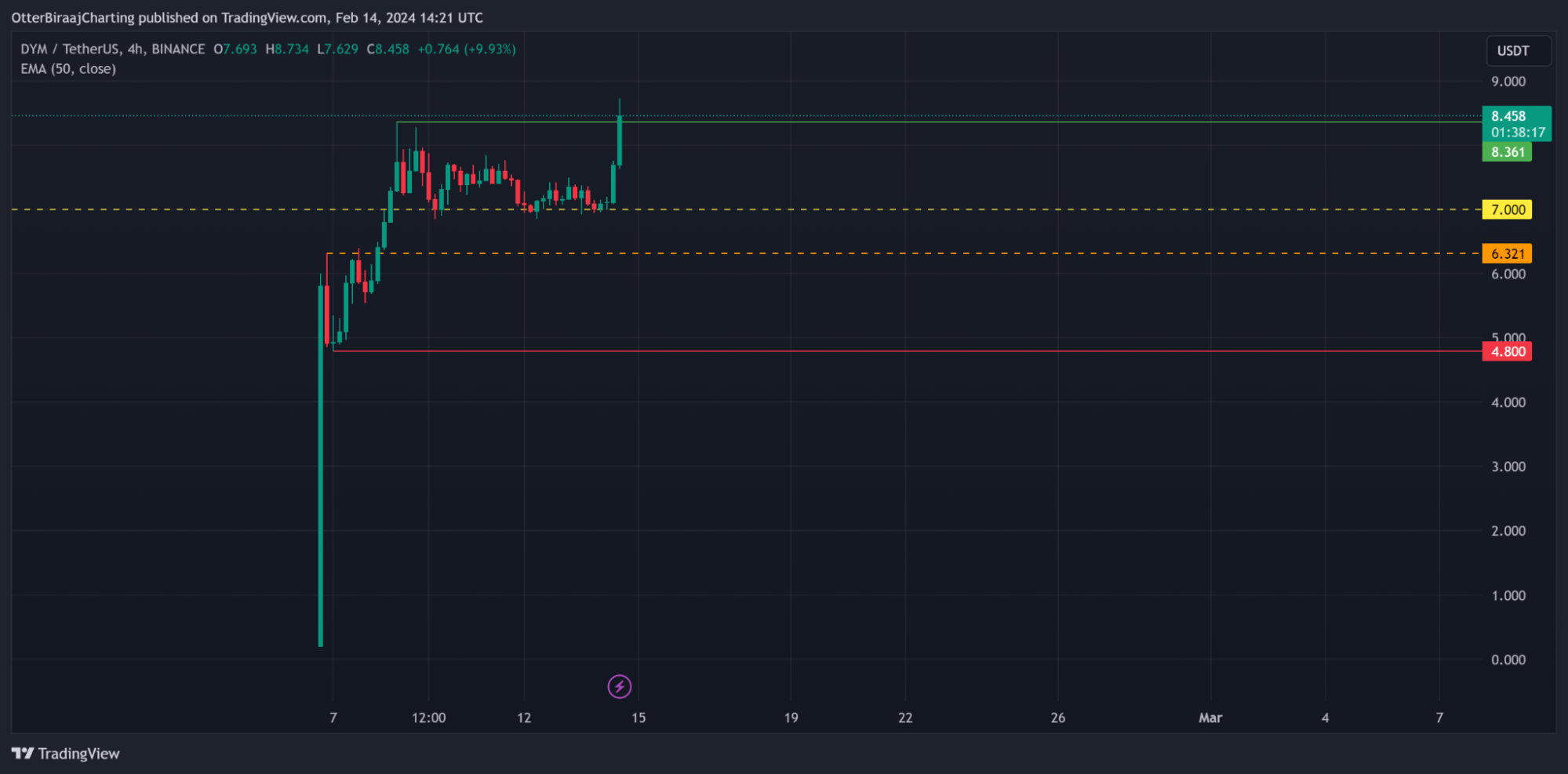Click the 0.000 value on price scale

(x=1508, y=660)
